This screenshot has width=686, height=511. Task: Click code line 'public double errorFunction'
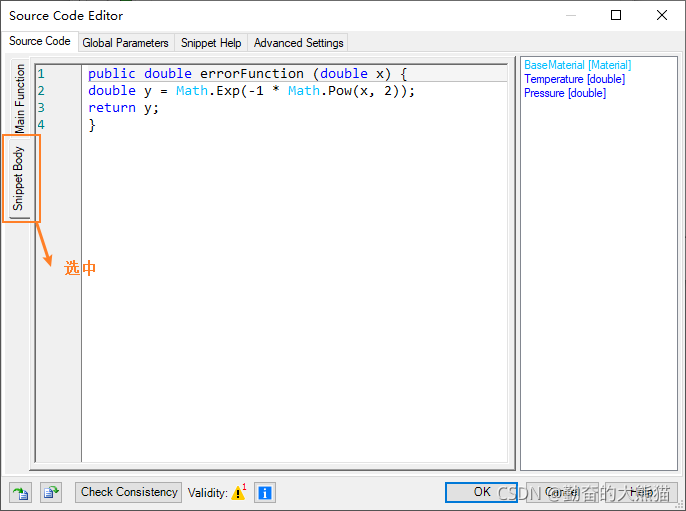click(248, 74)
